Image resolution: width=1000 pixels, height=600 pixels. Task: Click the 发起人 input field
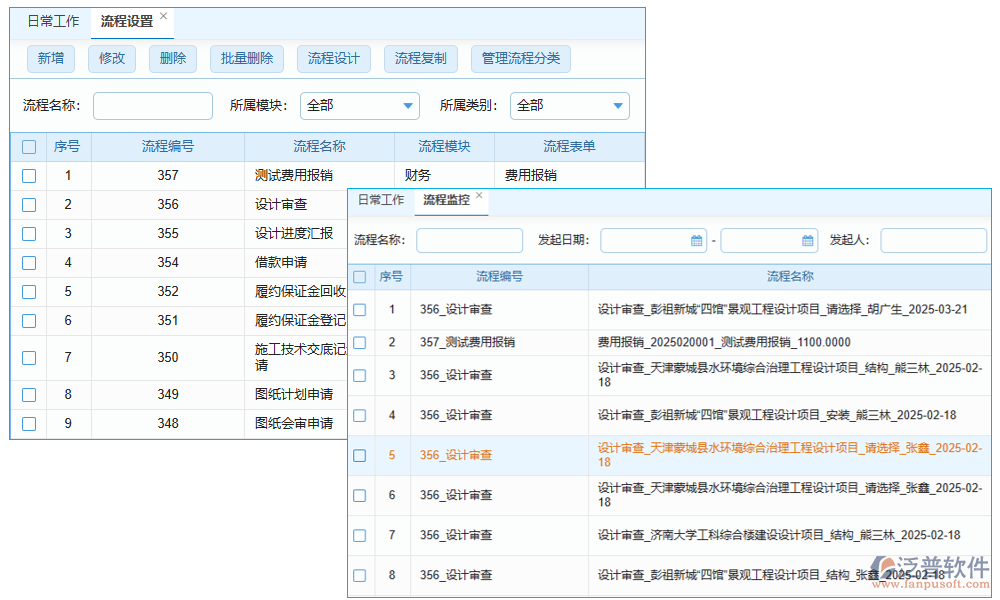pyautogui.click(x=933, y=240)
